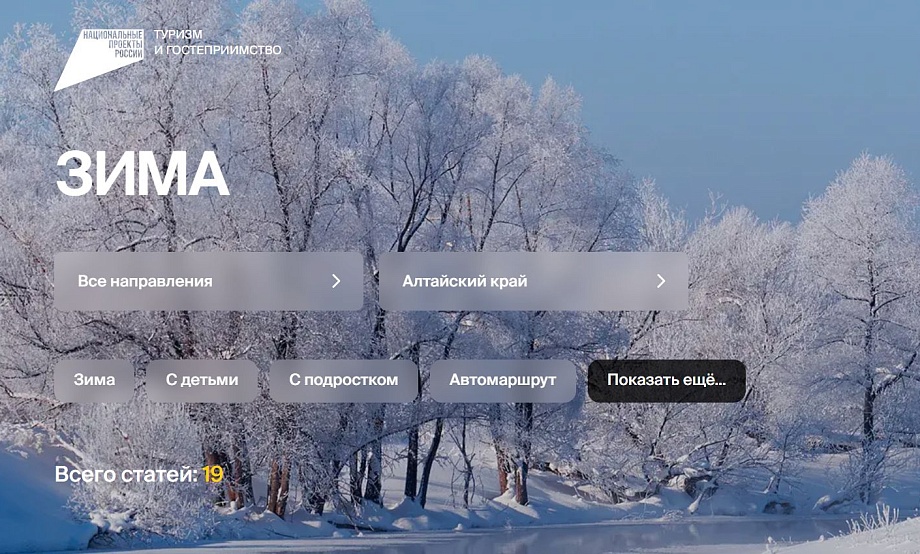Expand tags with 'Показать ещё...' button
The image size is (920, 554).
click(667, 380)
